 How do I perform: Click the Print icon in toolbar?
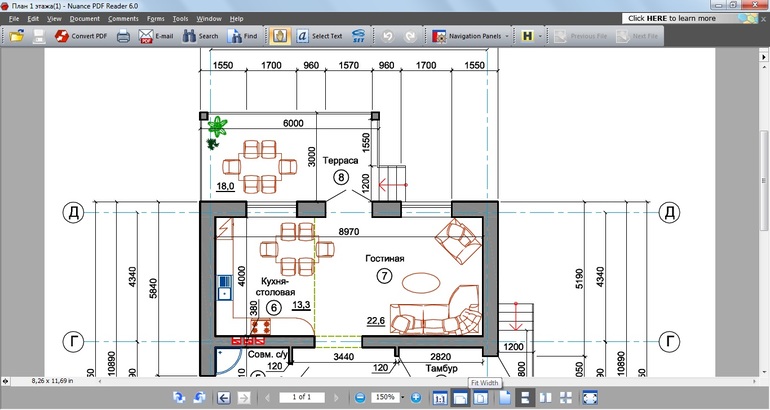(x=123, y=36)
